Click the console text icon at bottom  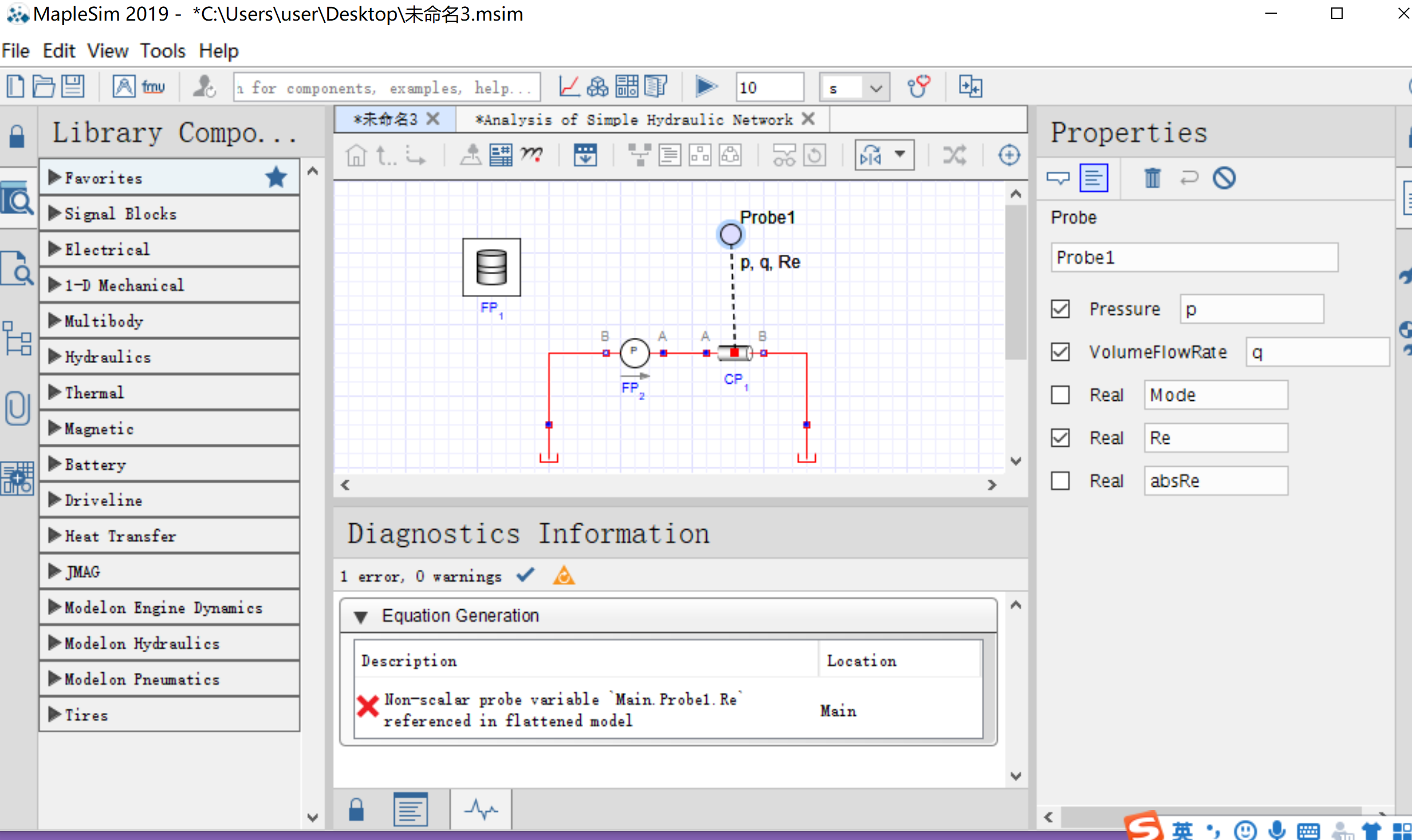click(x=411, y=810)
